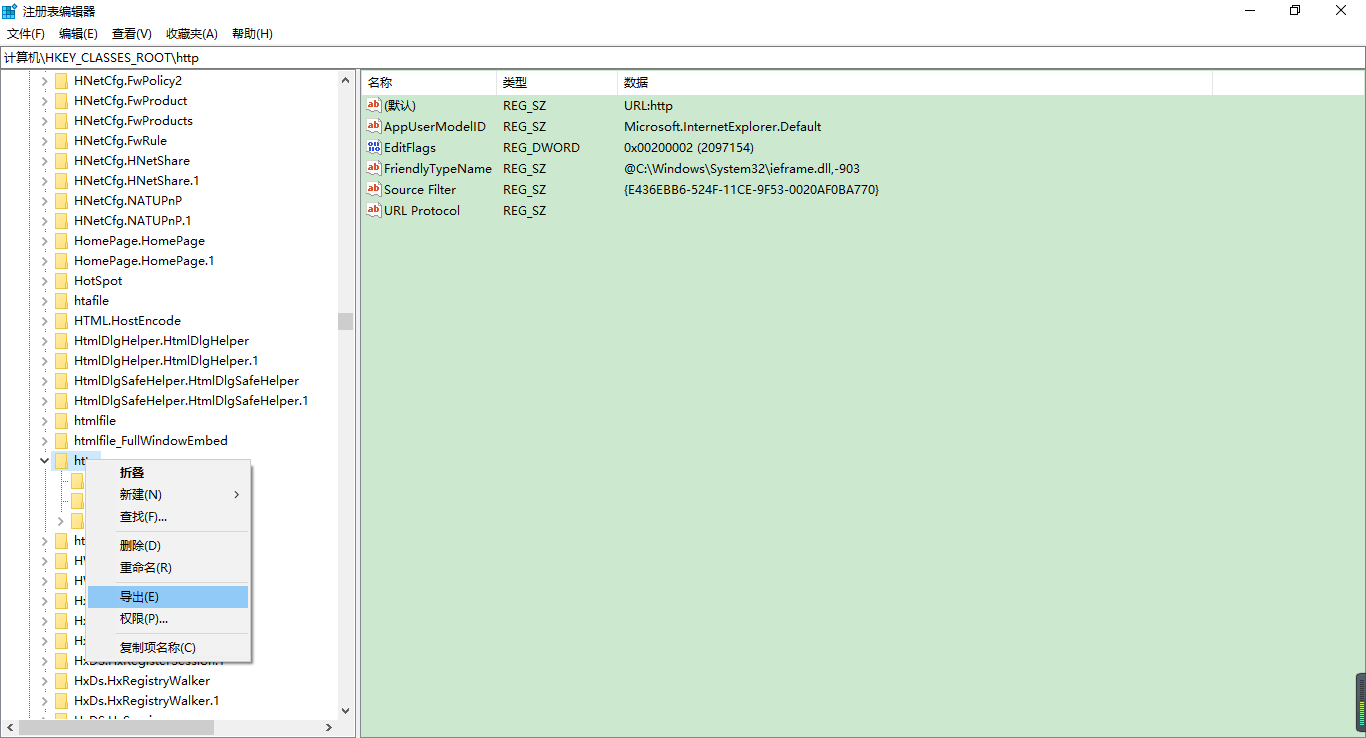Collapse the expanded http key arrow
The image size is (1366, 738).
tap(44, 461)
